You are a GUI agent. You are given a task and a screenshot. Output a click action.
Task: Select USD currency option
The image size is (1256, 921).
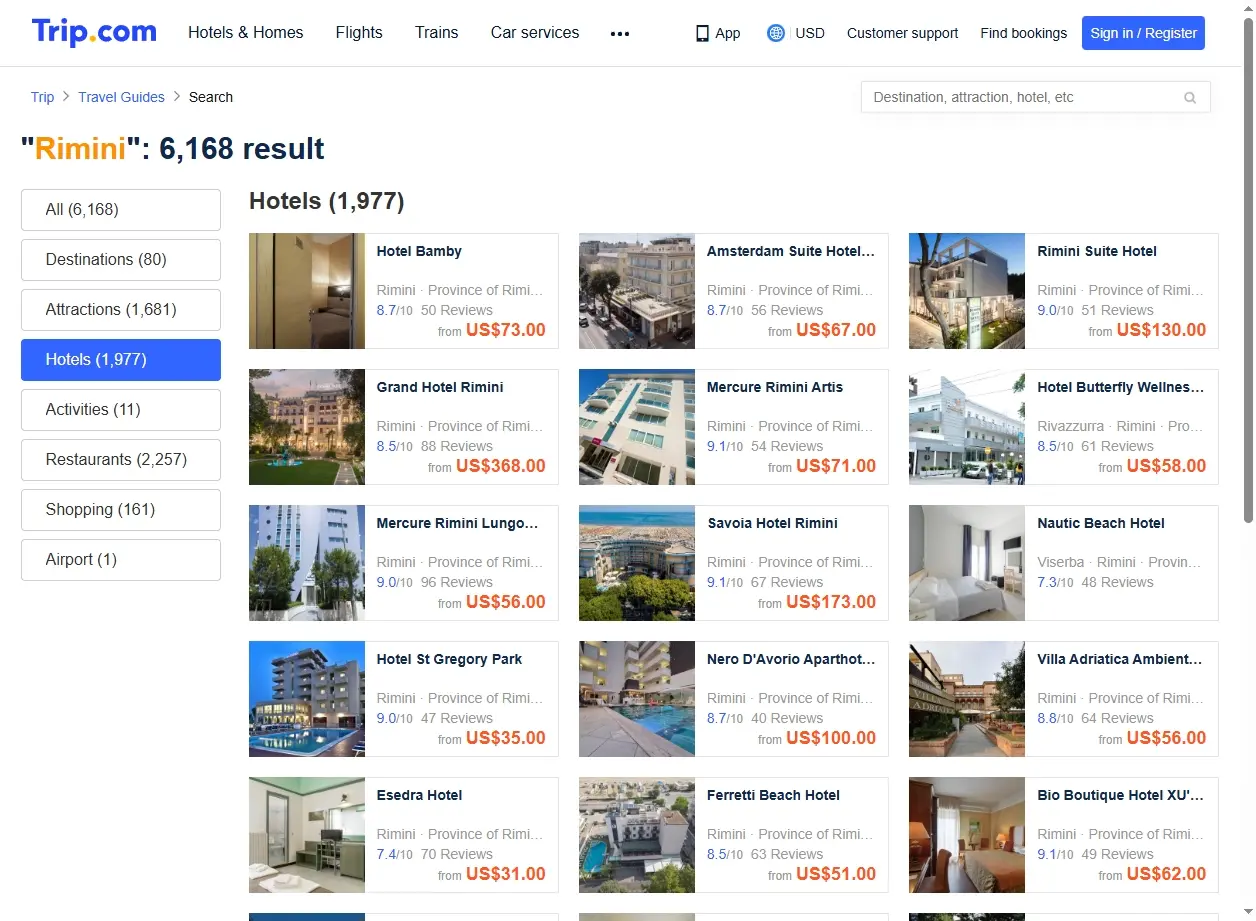tap(810, 33)
